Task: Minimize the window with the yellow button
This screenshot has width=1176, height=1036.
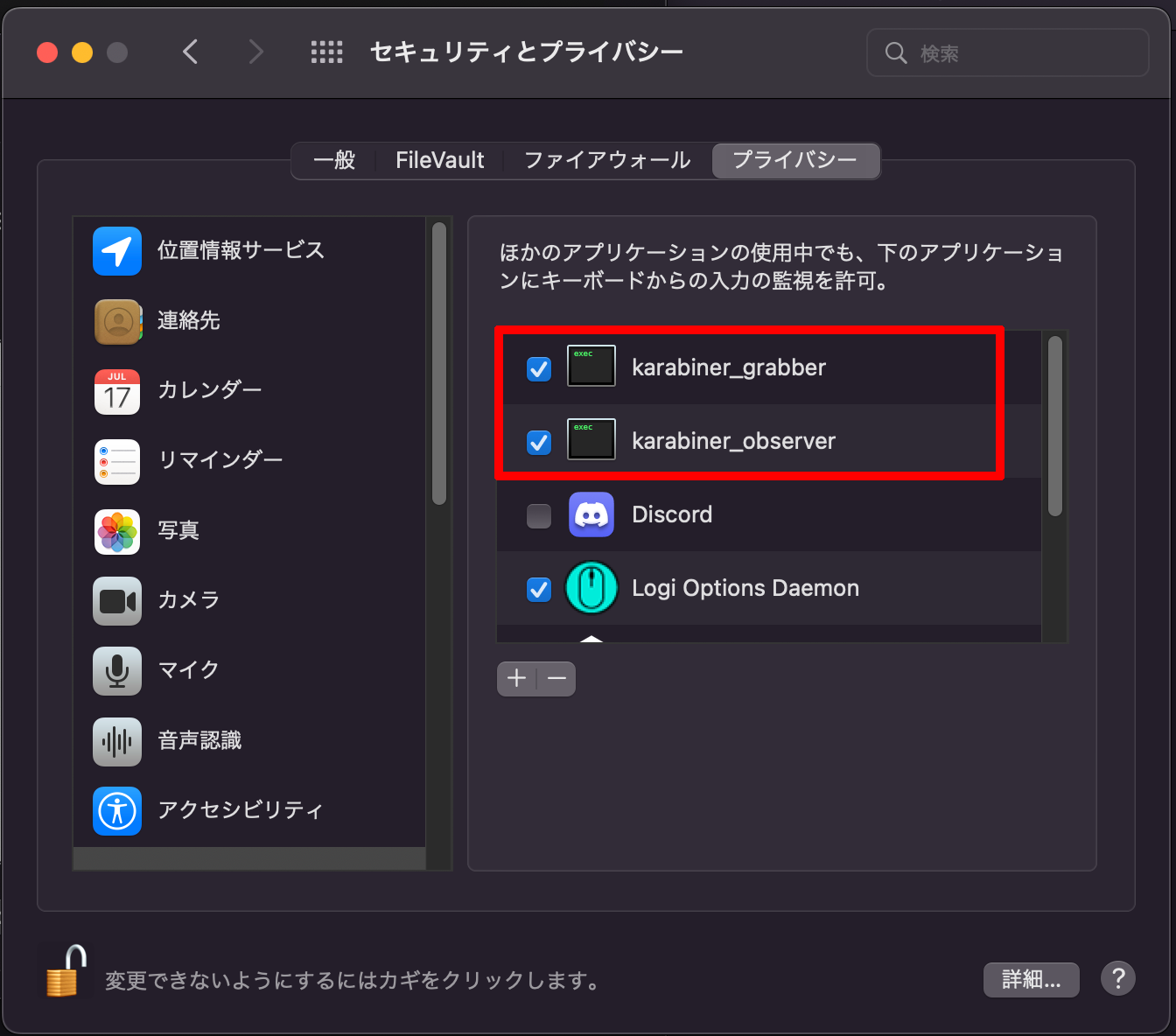Action: 82,52
